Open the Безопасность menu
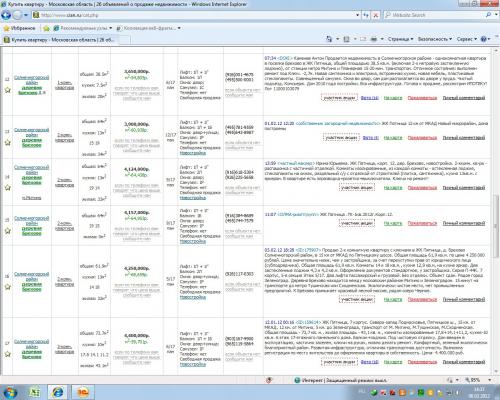This screenshot has width=500, height=400. coord(435,39)
